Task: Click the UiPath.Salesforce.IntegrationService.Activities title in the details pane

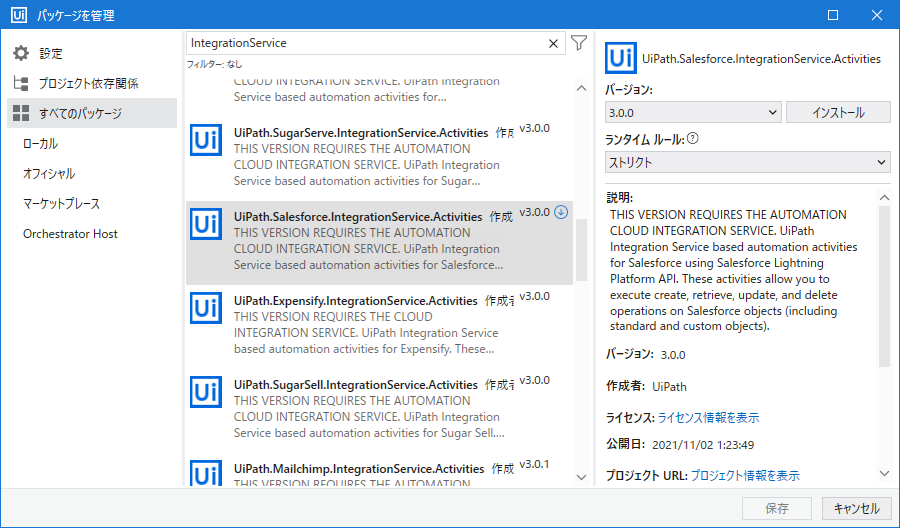Action: (x=761, y=59)
